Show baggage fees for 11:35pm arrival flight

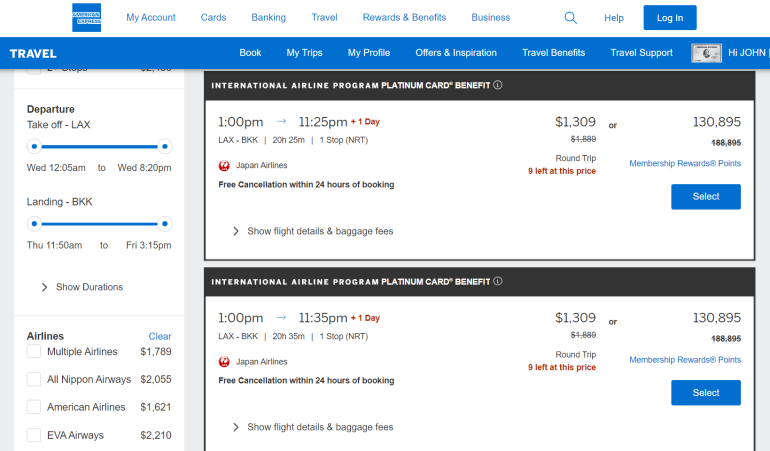(x=312, y=427)
